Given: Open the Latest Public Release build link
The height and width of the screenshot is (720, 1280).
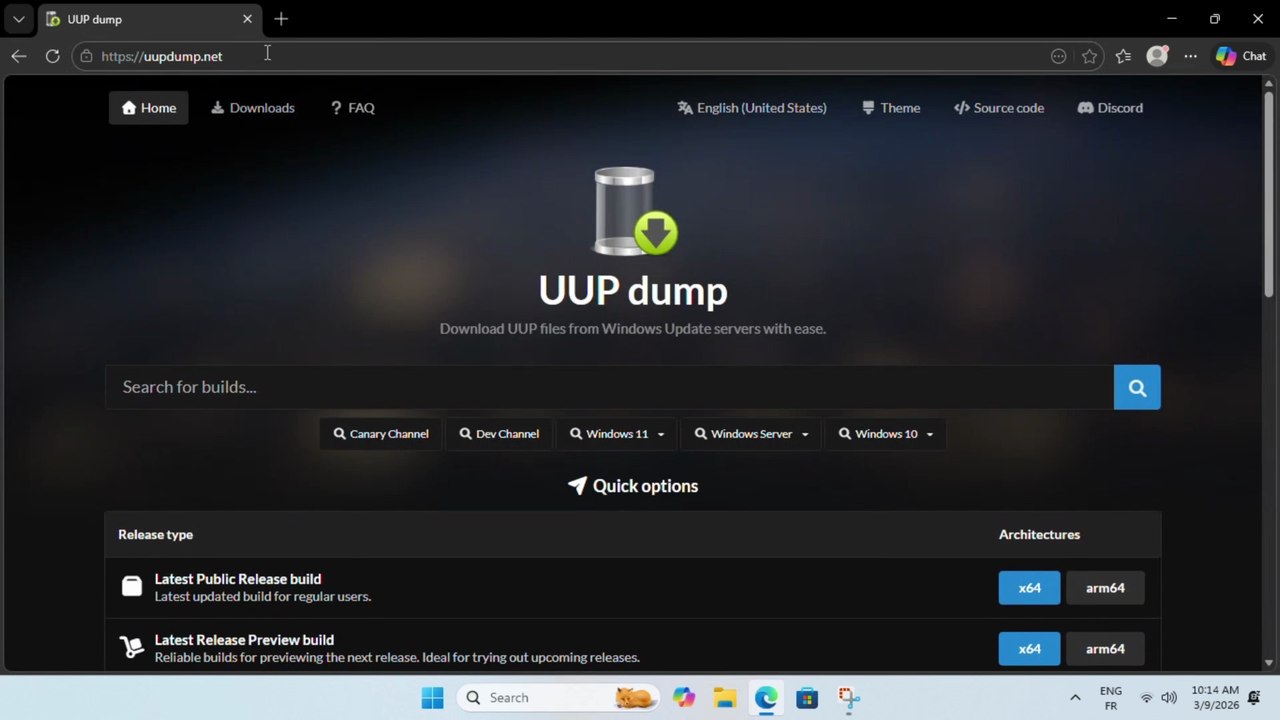Looking at the screenshot, I should pos(238,579).
